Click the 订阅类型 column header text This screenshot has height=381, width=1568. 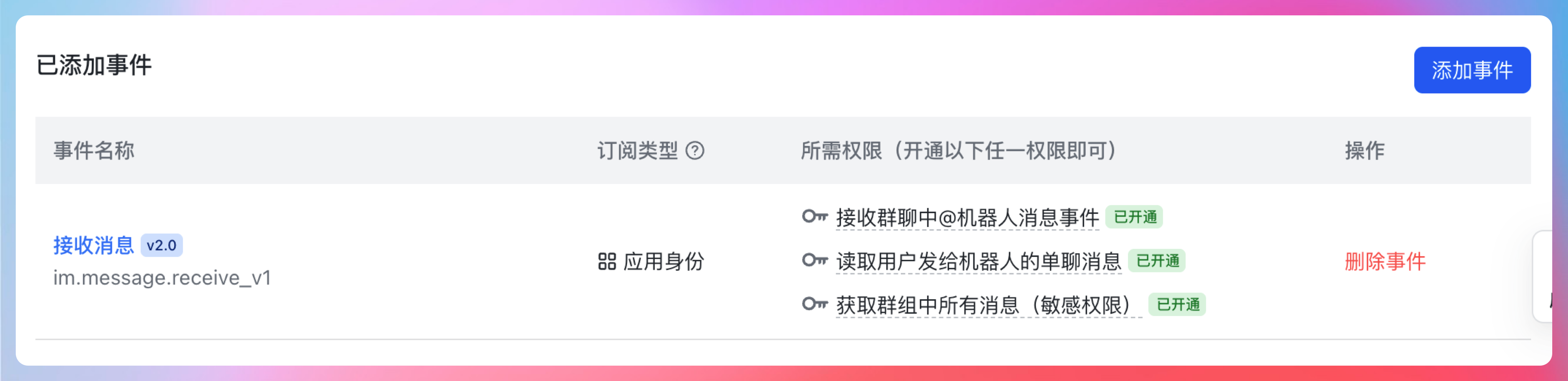637,150
